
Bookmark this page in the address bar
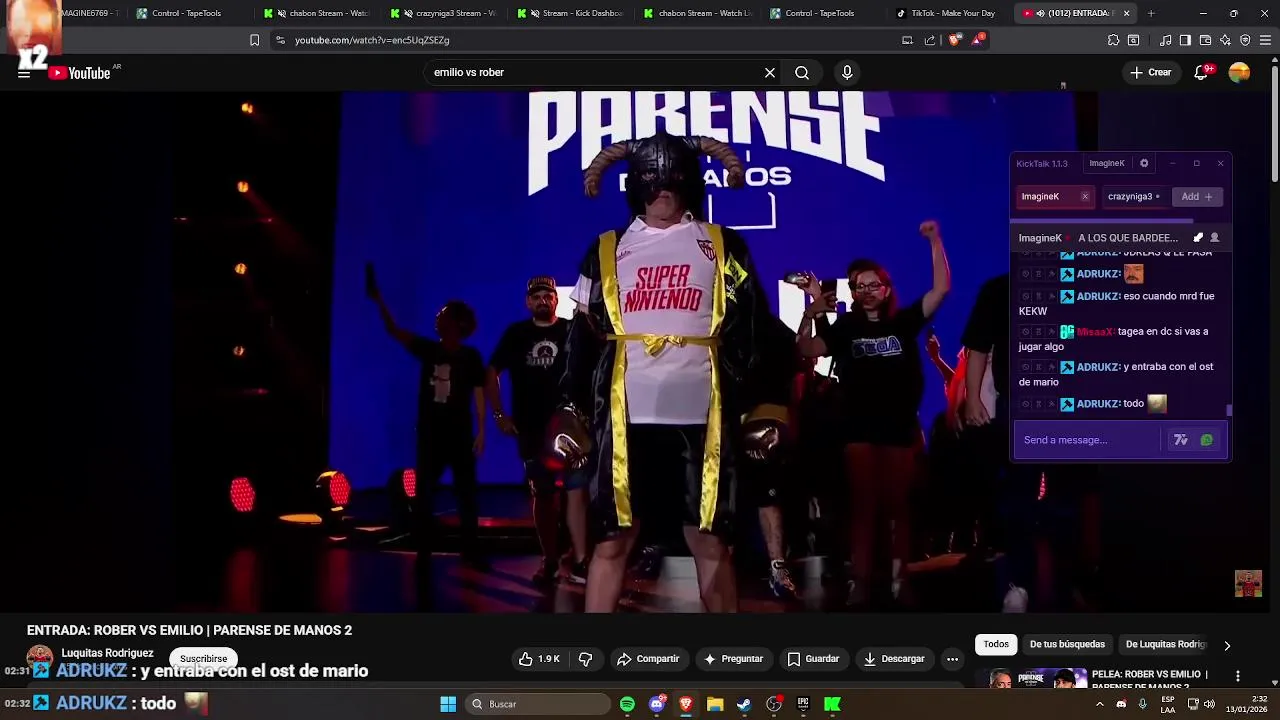(x=254, y=40)
